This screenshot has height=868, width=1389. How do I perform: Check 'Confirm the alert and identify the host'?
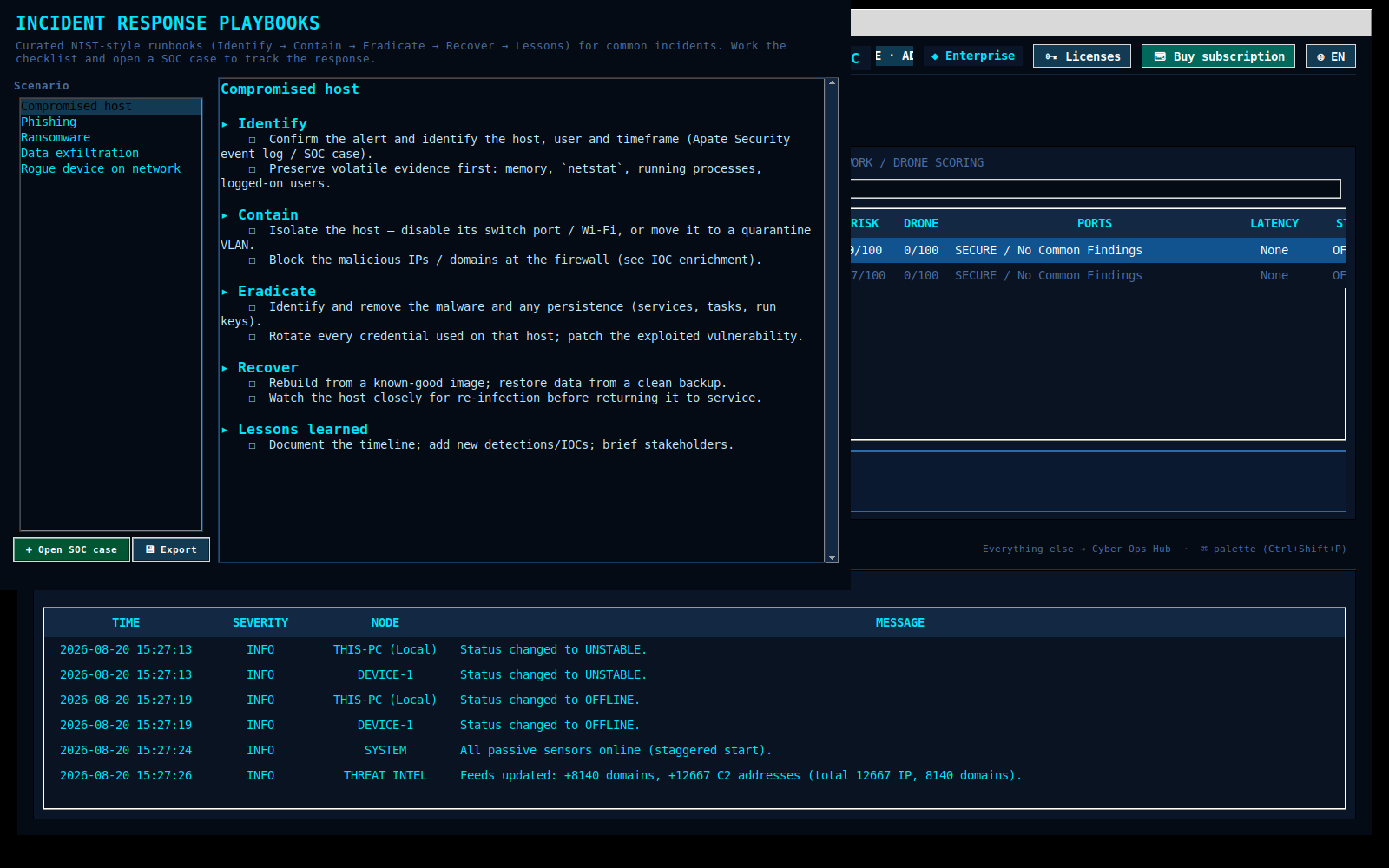click(253, 140)
